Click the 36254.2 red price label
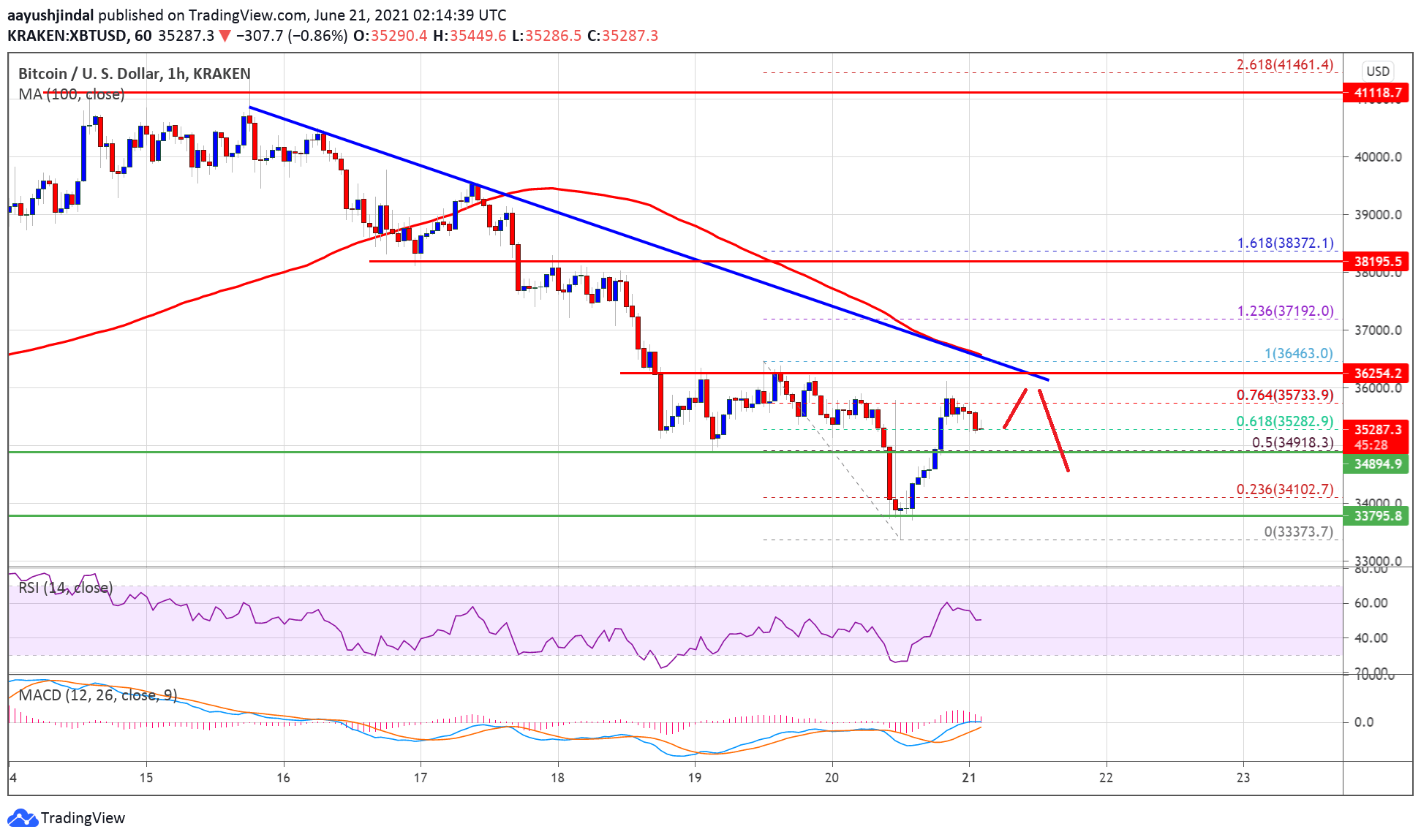Image resolution: width=1421 pixels, height=840 pixels. click(1376, 373)
